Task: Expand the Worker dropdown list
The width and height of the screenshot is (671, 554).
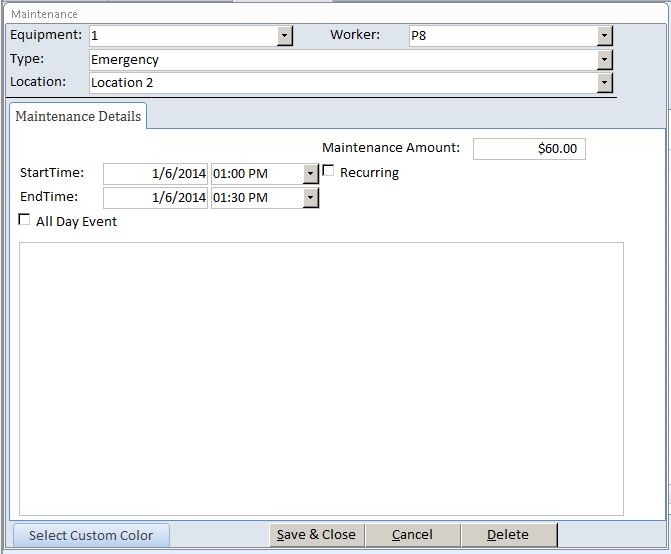Action: point(604,36)
